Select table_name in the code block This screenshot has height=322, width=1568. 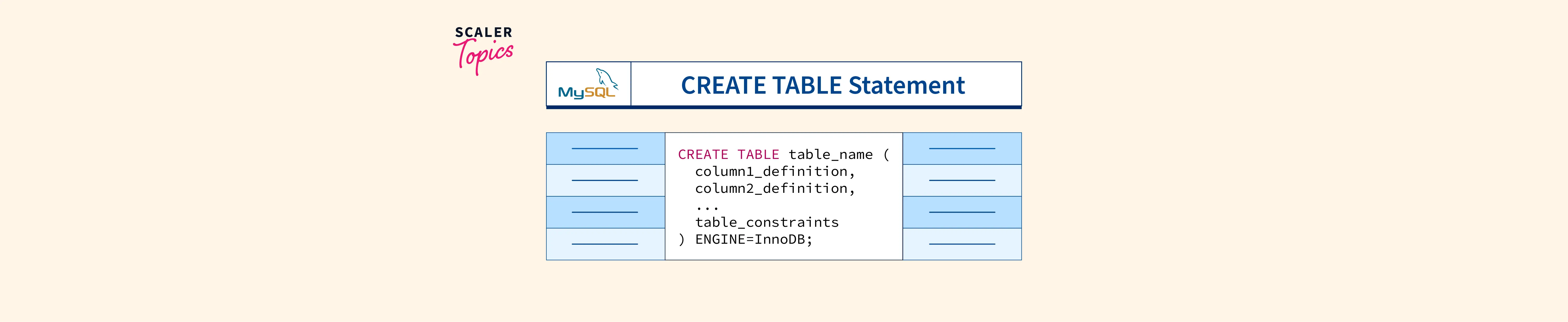coord(830,154)
